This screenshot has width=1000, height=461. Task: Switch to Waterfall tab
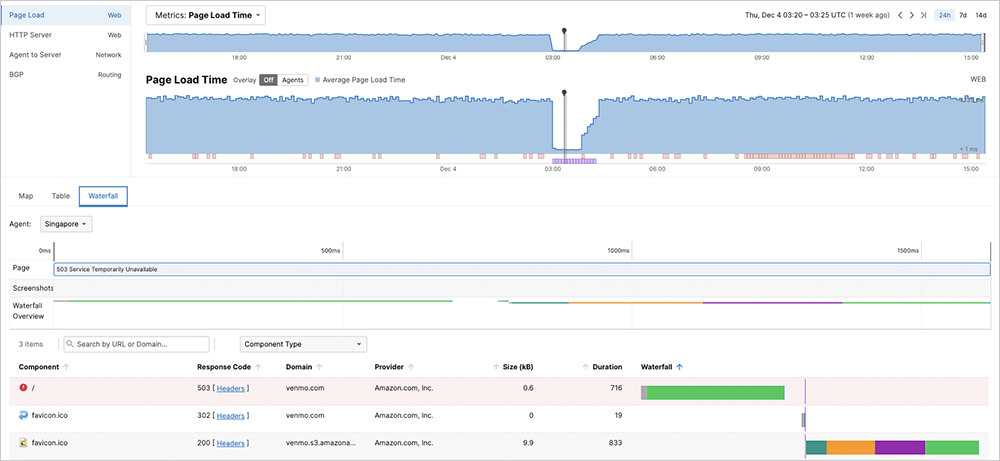tap(103, 196)
